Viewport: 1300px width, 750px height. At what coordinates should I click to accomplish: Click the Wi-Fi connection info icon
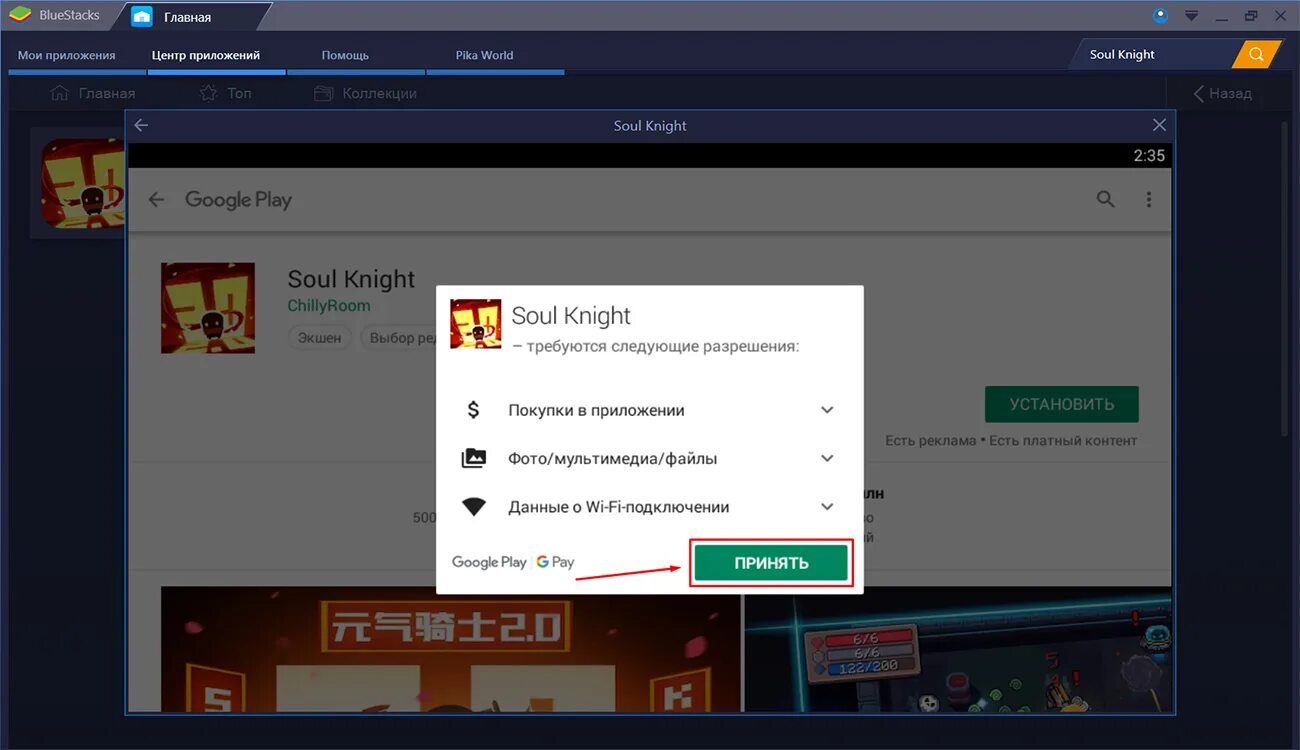click(474, 507)
